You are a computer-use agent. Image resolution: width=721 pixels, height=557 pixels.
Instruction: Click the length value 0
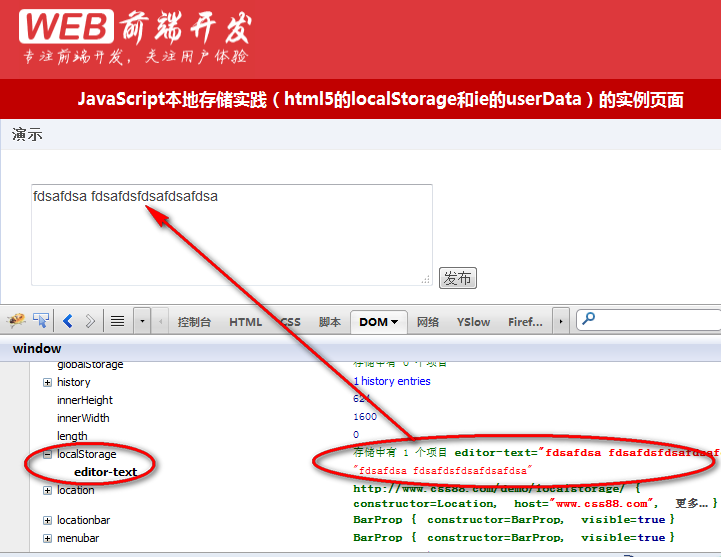coord(356,435)
